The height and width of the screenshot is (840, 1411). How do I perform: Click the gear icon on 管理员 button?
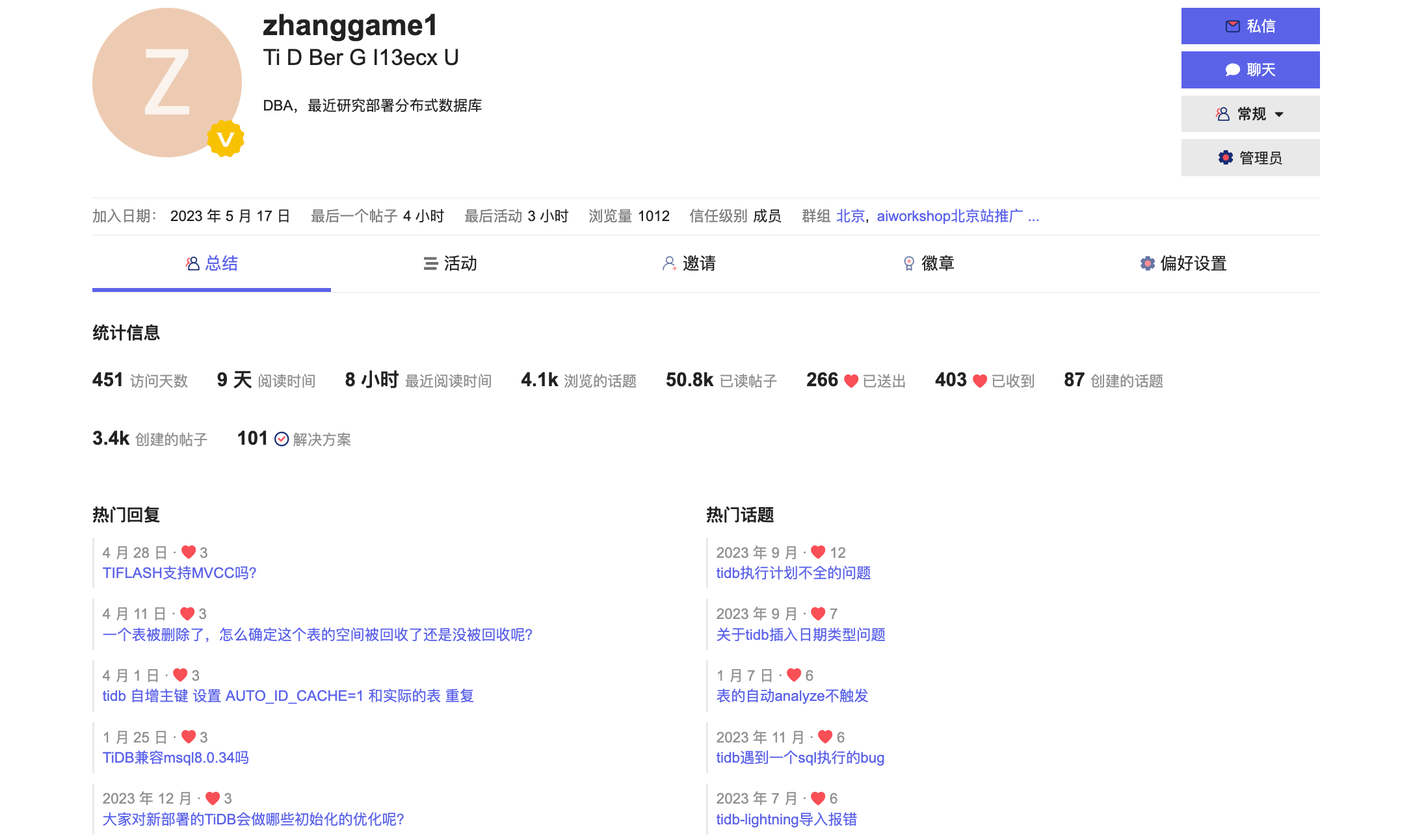click(1225, 157)
